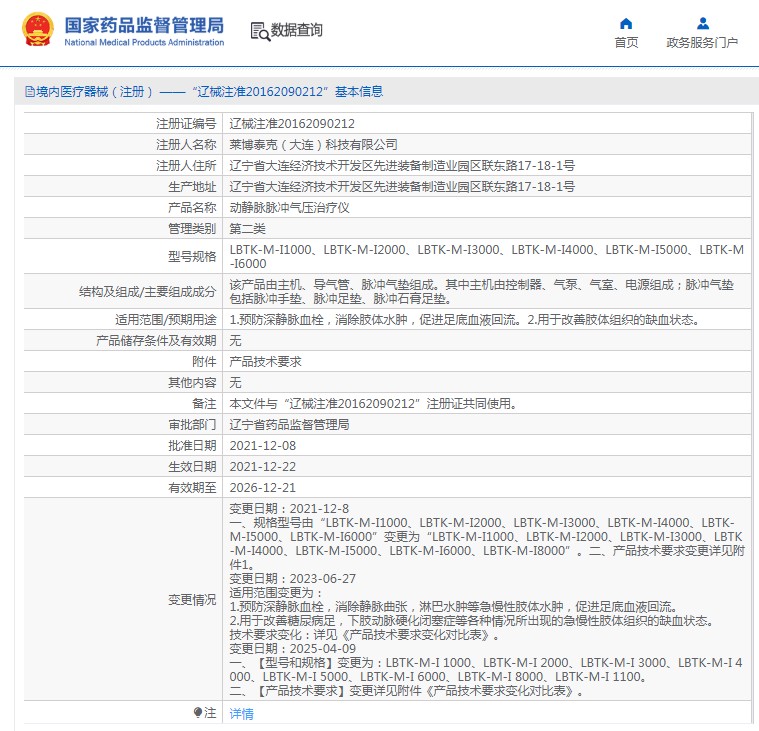Open the 详情 details link

[241, 714]
